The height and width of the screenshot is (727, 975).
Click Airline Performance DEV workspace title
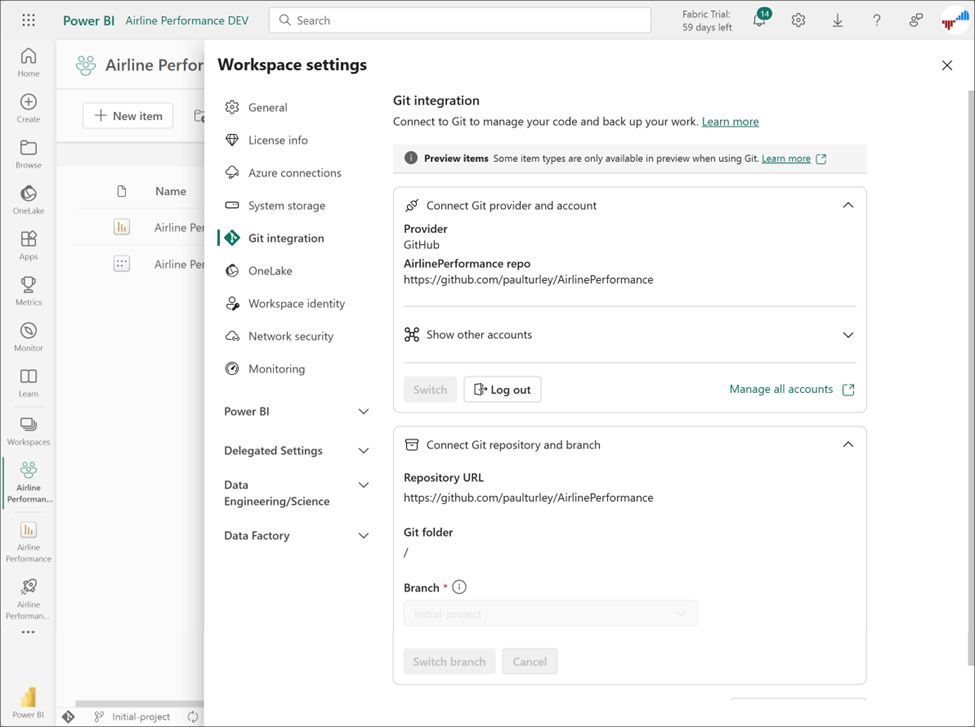(187, 21)
